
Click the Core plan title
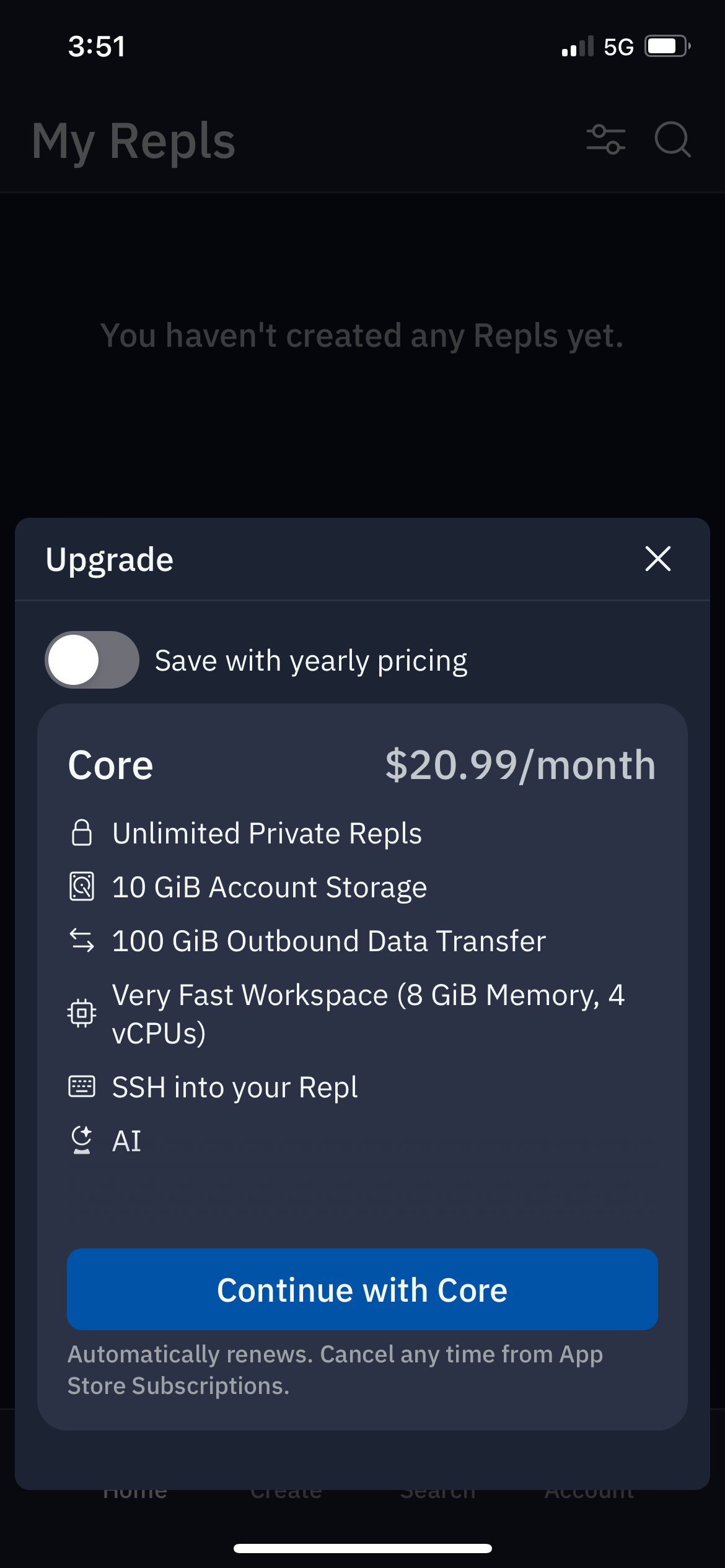click(110, 765)
